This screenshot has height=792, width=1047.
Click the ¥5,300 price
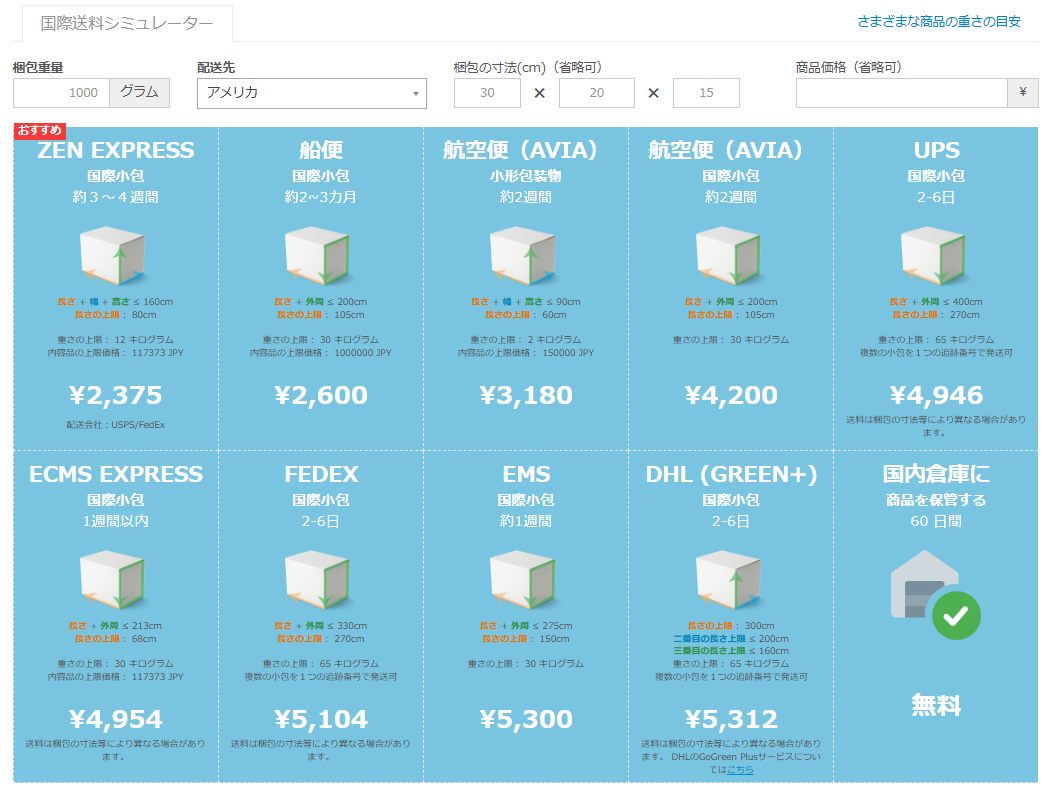(x=526, y=719)
